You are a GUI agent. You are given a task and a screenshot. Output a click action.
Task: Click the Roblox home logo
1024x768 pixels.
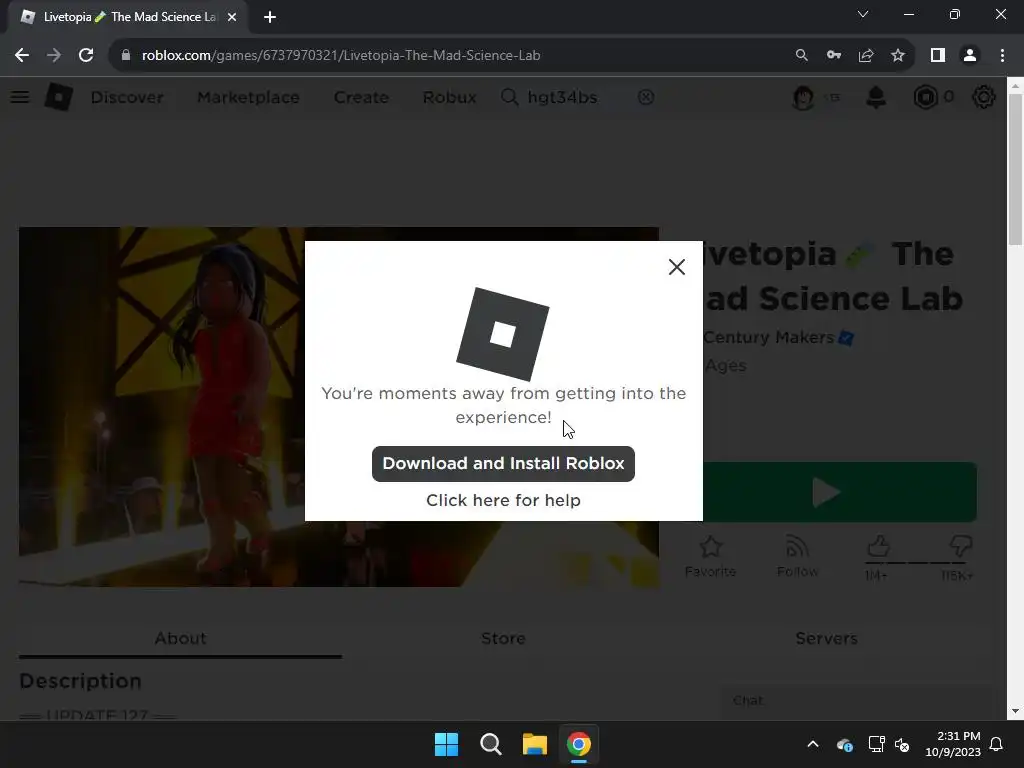pyautogui.click(x=58, y=97)
